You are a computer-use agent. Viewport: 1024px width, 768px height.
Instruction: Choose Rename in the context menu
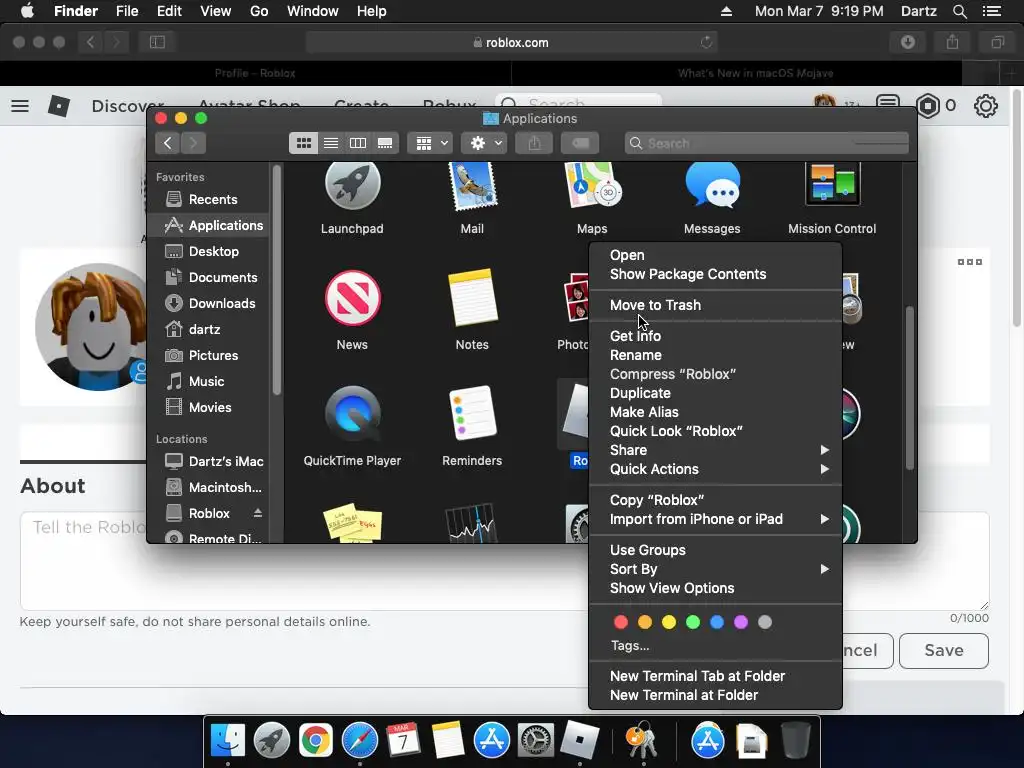coord(715,355)
